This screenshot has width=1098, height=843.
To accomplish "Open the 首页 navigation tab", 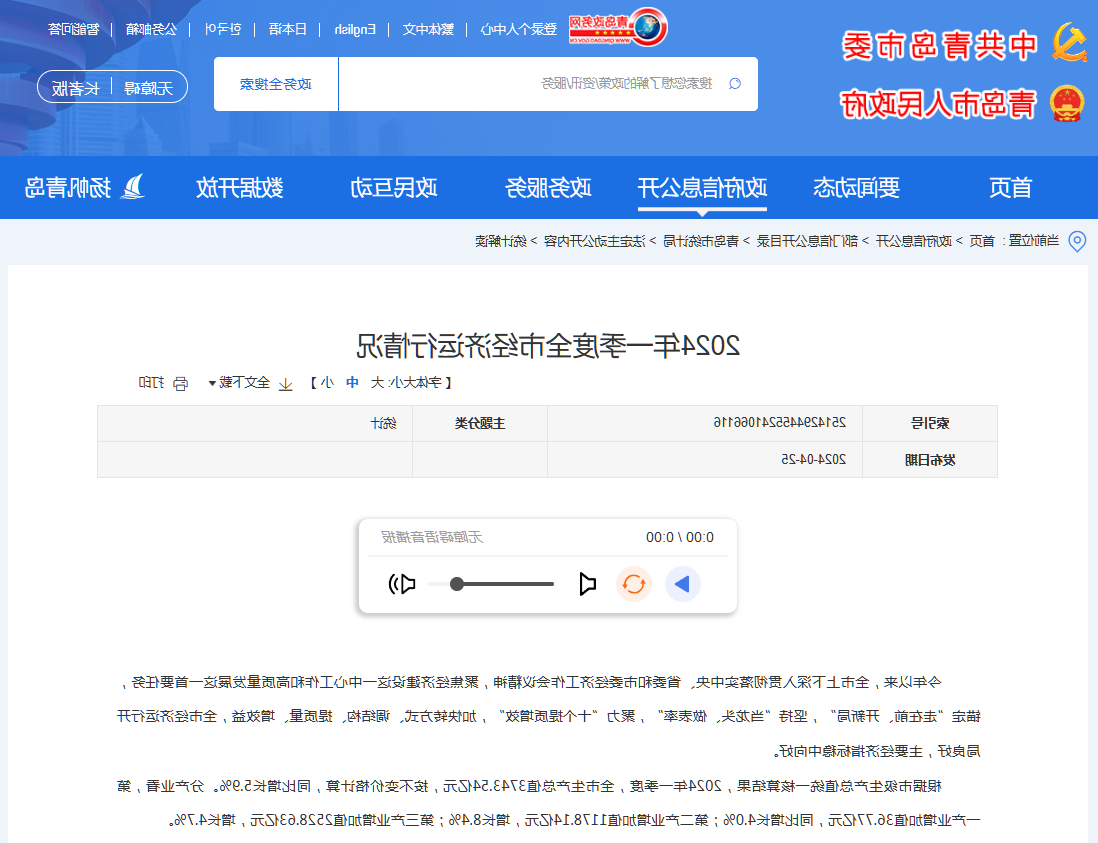I will (1010, 188).
